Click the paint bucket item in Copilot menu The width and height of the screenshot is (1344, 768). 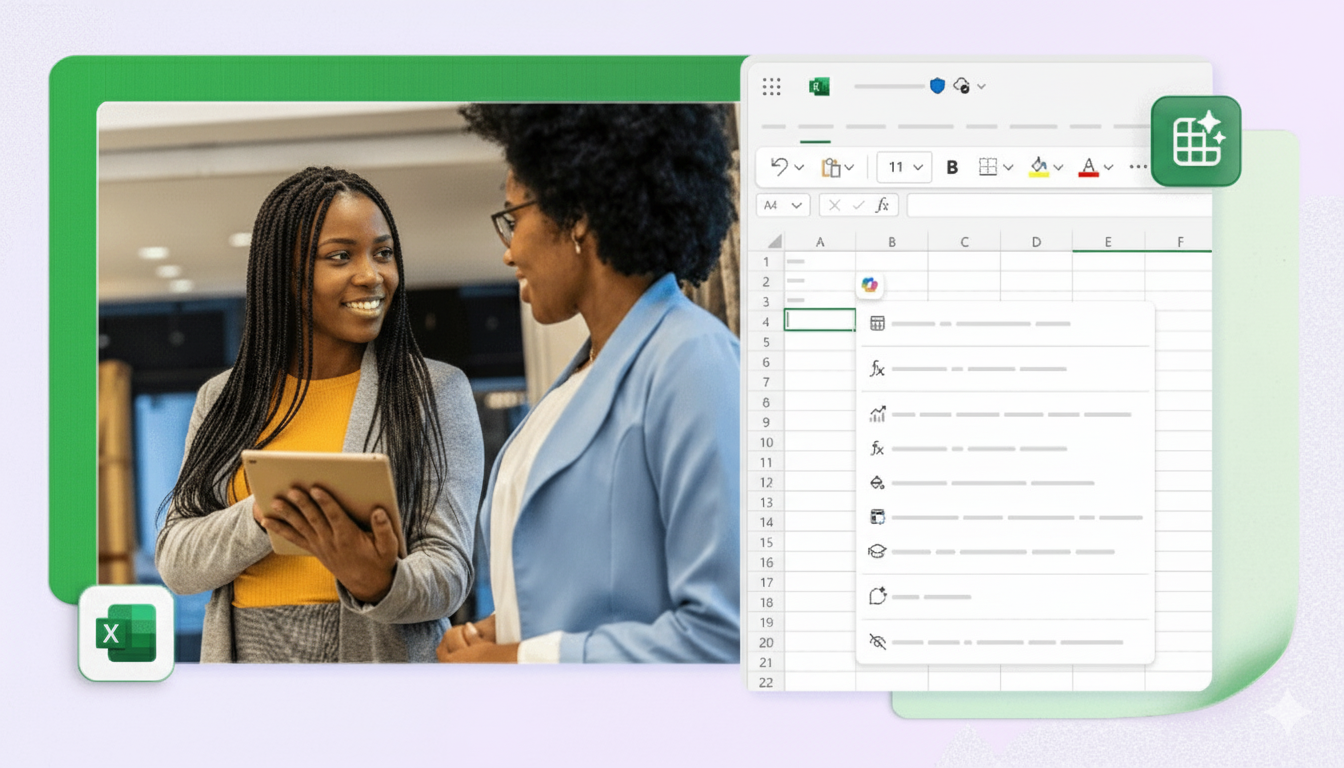pyautogui.click(x=877, y=483)
